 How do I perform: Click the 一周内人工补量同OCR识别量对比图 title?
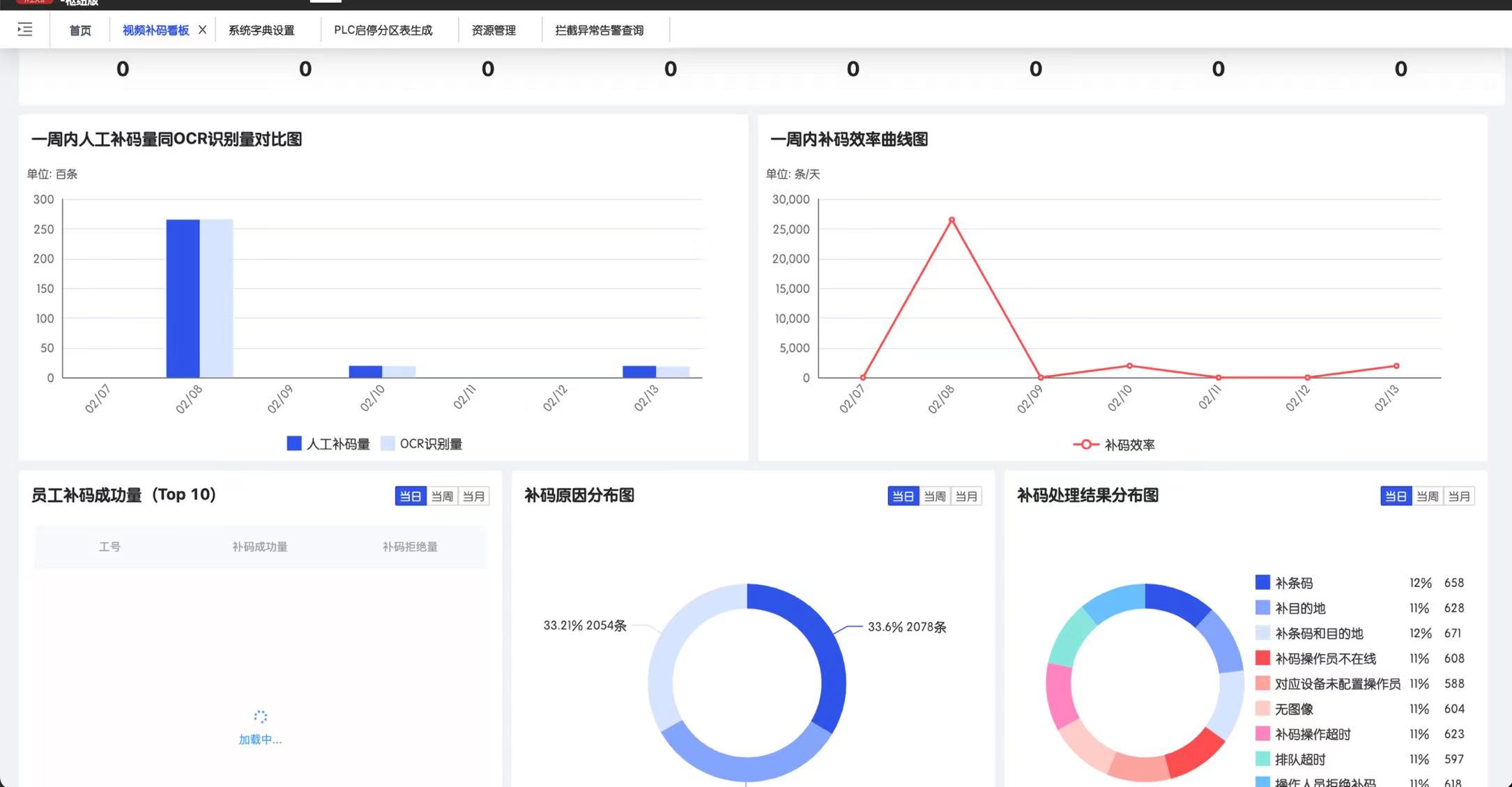167,139
